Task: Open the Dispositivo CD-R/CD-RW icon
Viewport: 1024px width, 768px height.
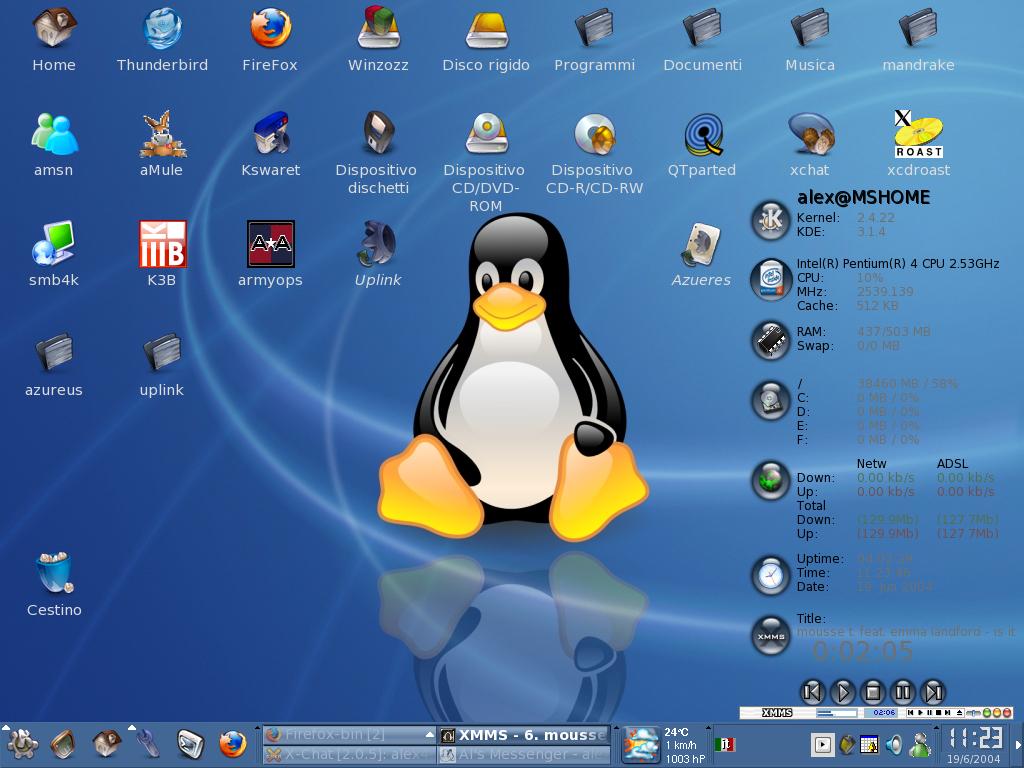Action: point(594,134)
